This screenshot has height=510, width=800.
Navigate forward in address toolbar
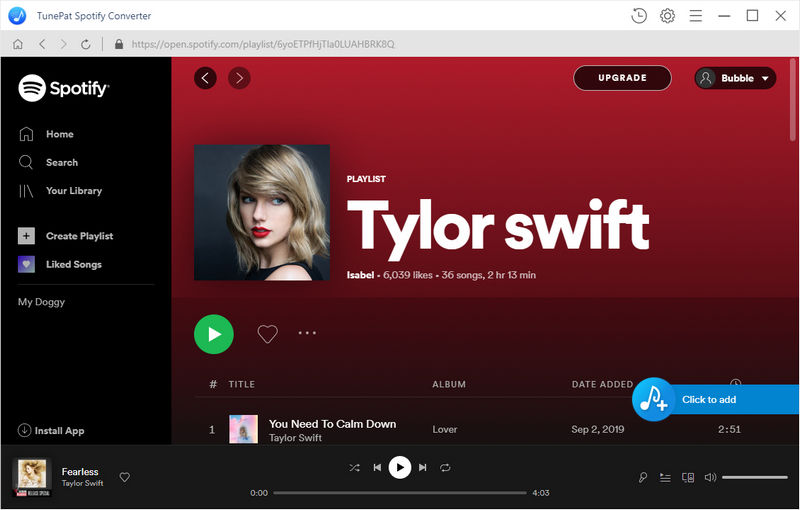(x=63, y=44)
